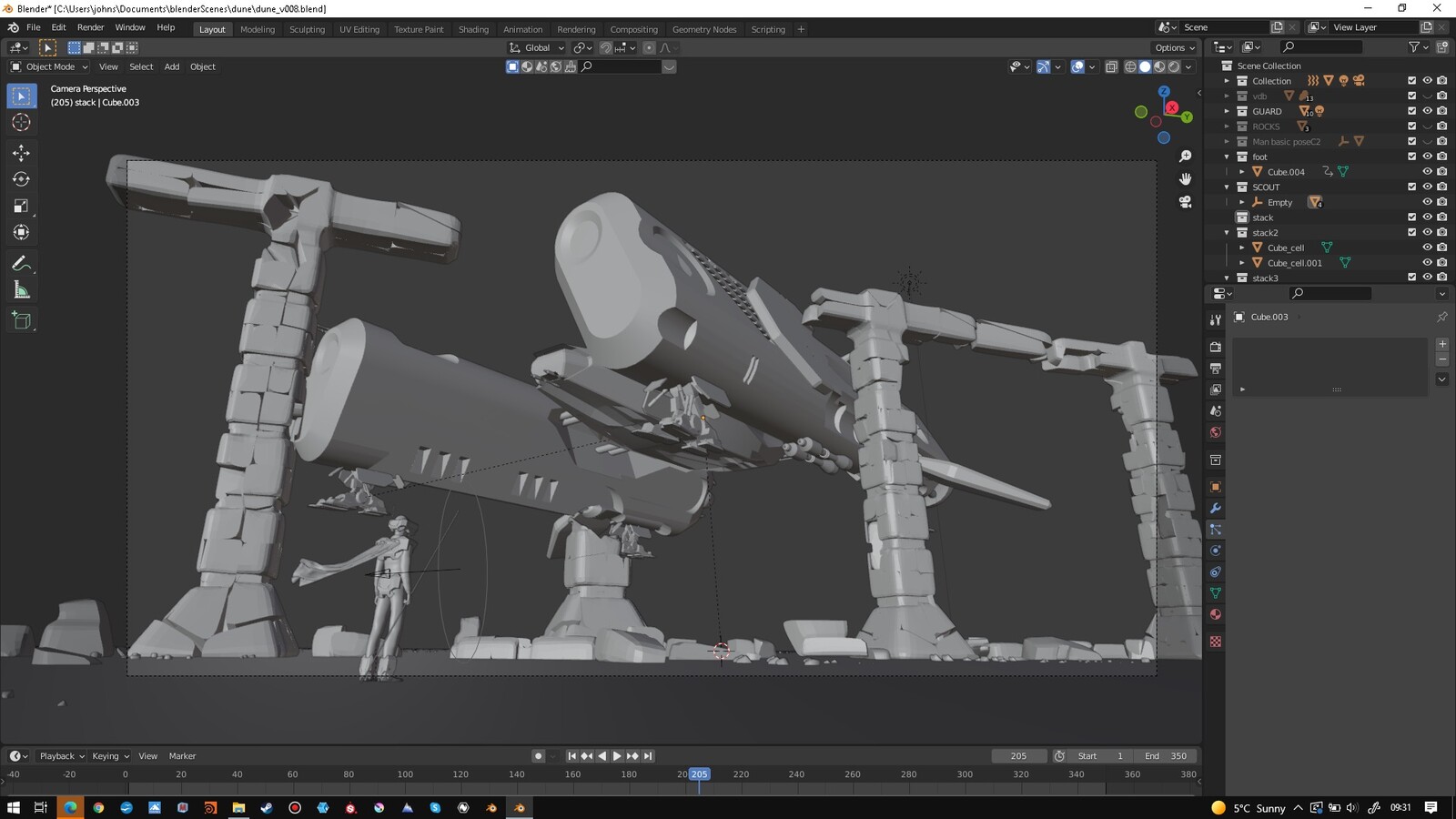Untick the foot collection's view layer checkbox

click(x=1412, y=157)
